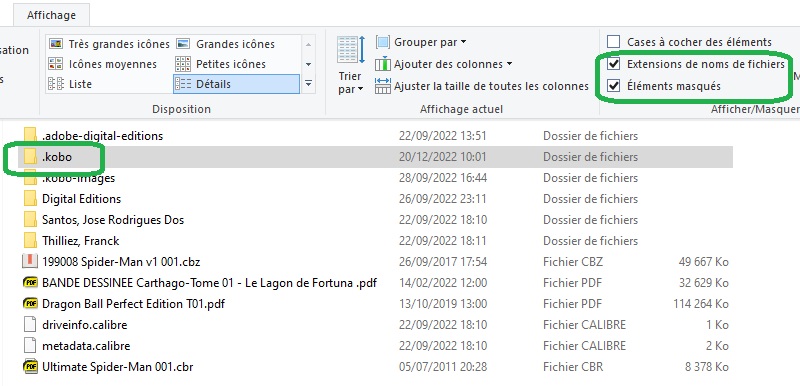
Task: Expand the layout gallery more options arrow
Action: pos(308,84)
